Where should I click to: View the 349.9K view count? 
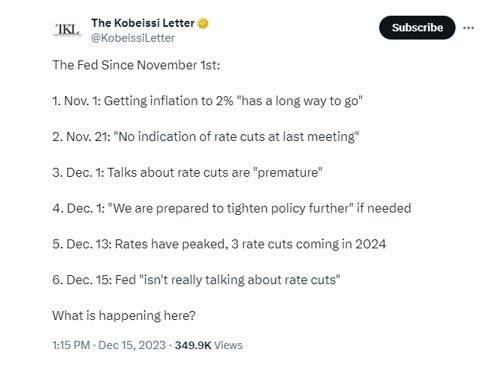point(193,345)
